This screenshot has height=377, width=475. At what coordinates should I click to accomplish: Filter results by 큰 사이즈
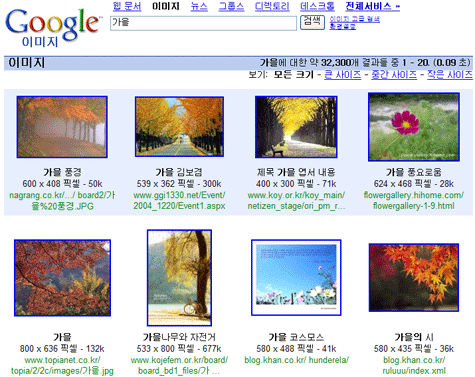click(x=342, y=75)
